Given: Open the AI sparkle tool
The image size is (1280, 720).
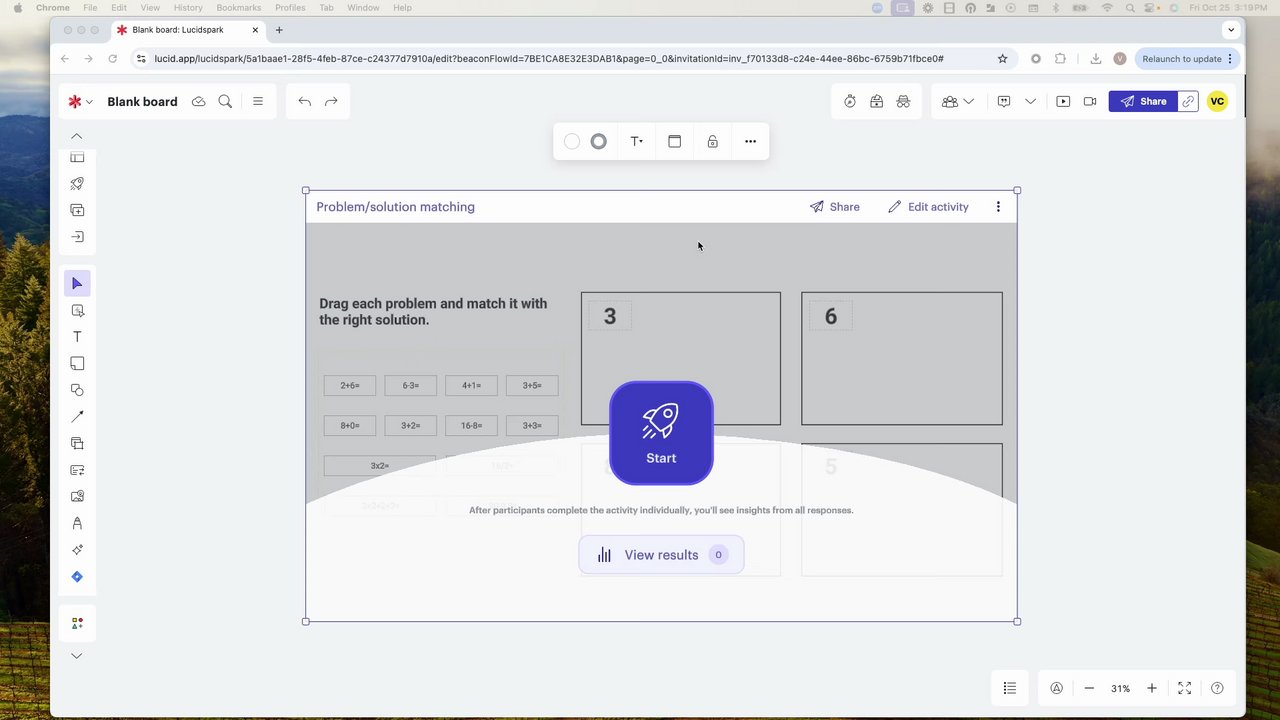Looking at the screenshot, I should (x=77, y=550).
